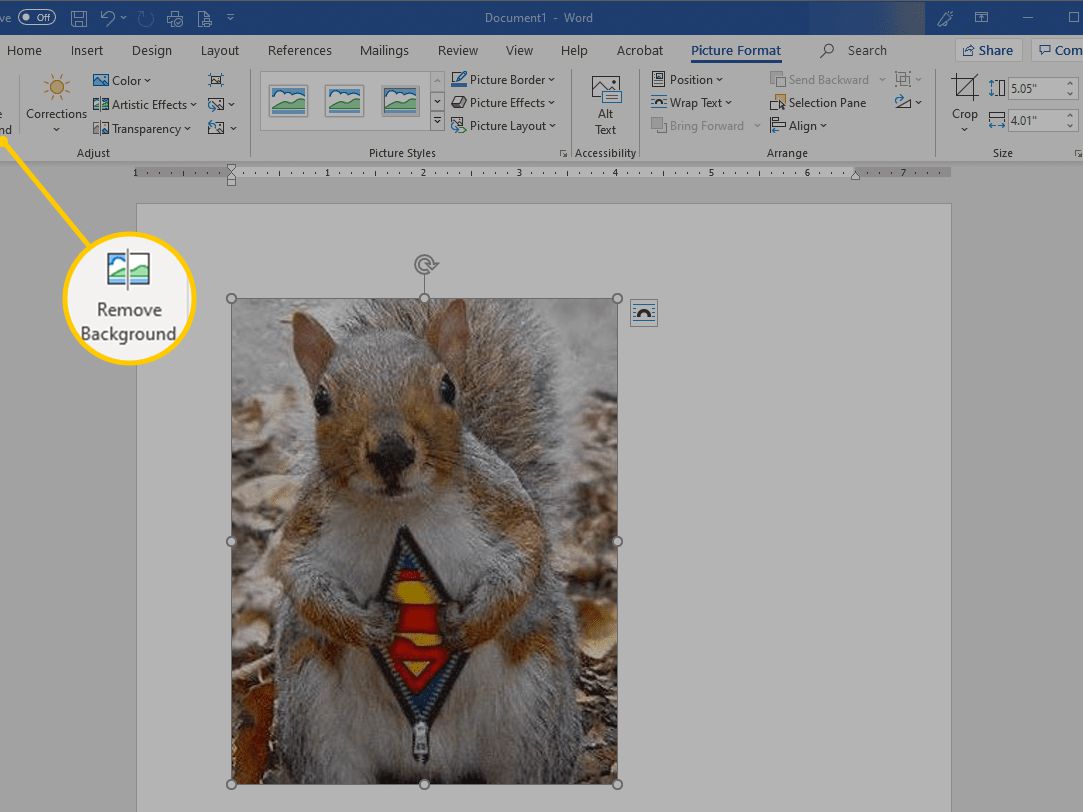
Task: Click the Quick Print icon in quick access
Action: (175, 18)
